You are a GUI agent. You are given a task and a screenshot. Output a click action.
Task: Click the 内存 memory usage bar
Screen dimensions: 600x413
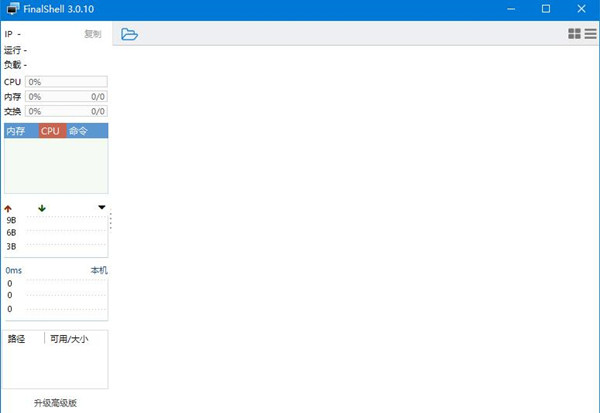[x=66, y=97]
